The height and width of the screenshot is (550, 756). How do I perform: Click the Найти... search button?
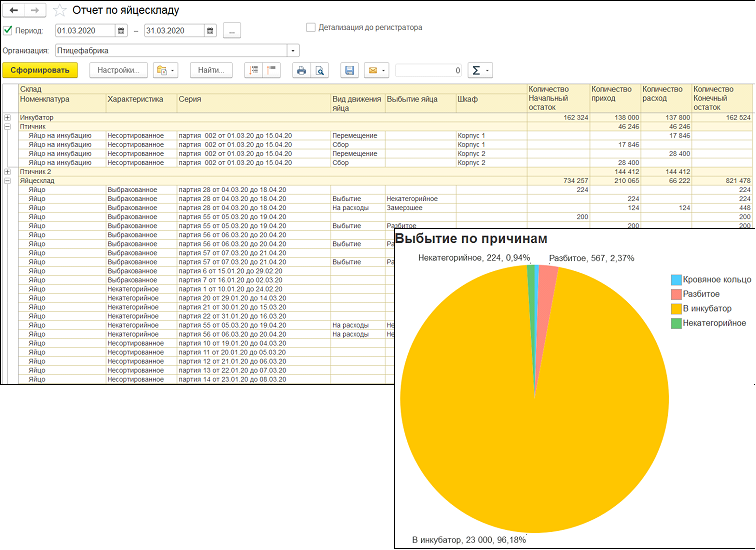click(211, 71)
